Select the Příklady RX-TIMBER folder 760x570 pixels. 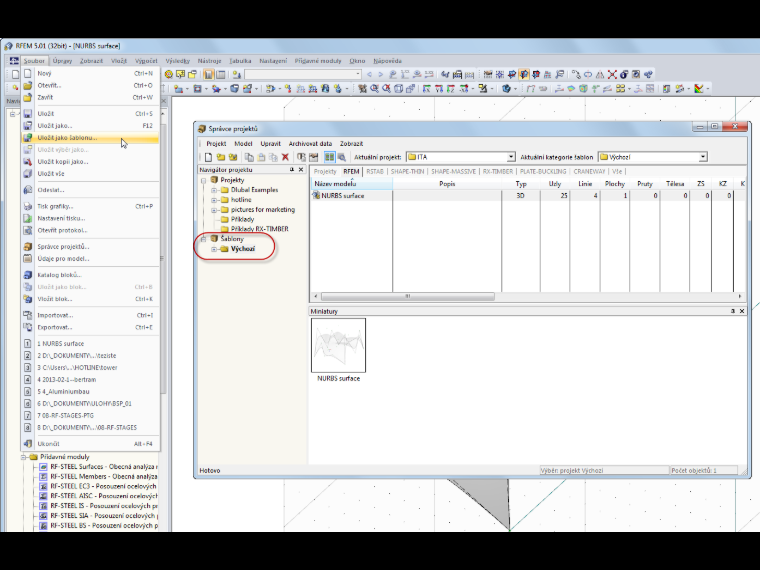pos(259,229)
